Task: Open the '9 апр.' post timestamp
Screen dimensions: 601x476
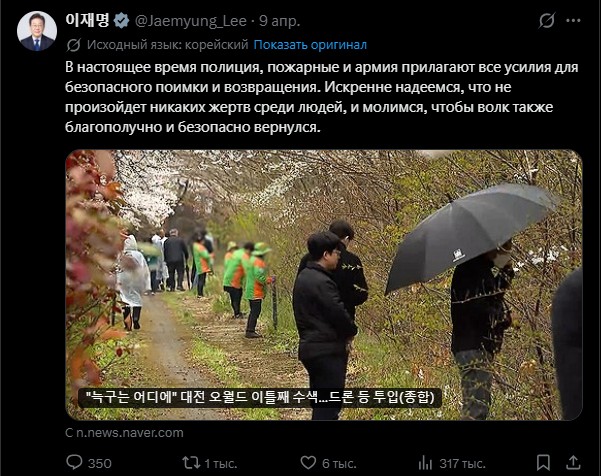Action: pos(279,21)
